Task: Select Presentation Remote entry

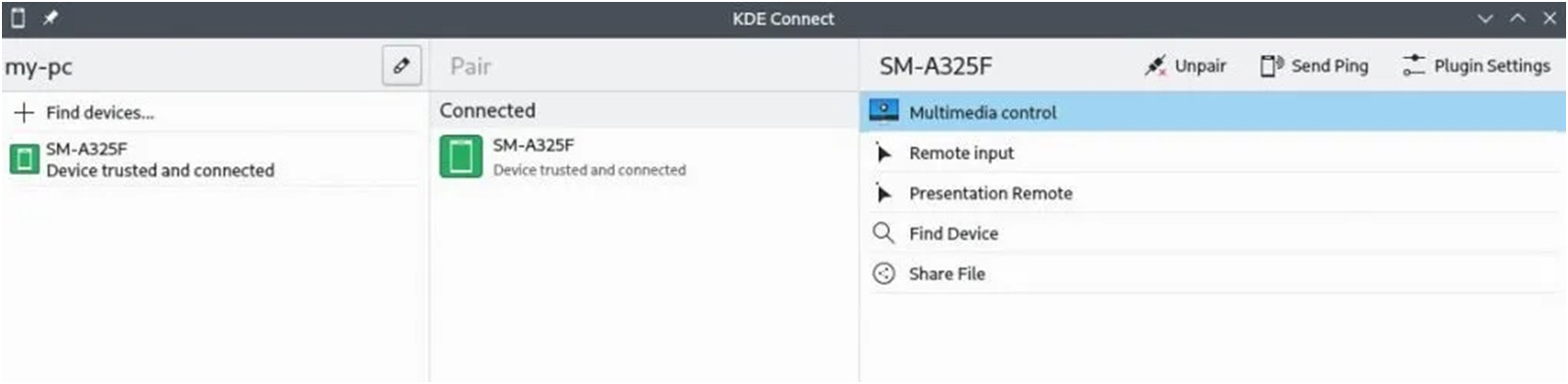Action: coord(1212,192)
